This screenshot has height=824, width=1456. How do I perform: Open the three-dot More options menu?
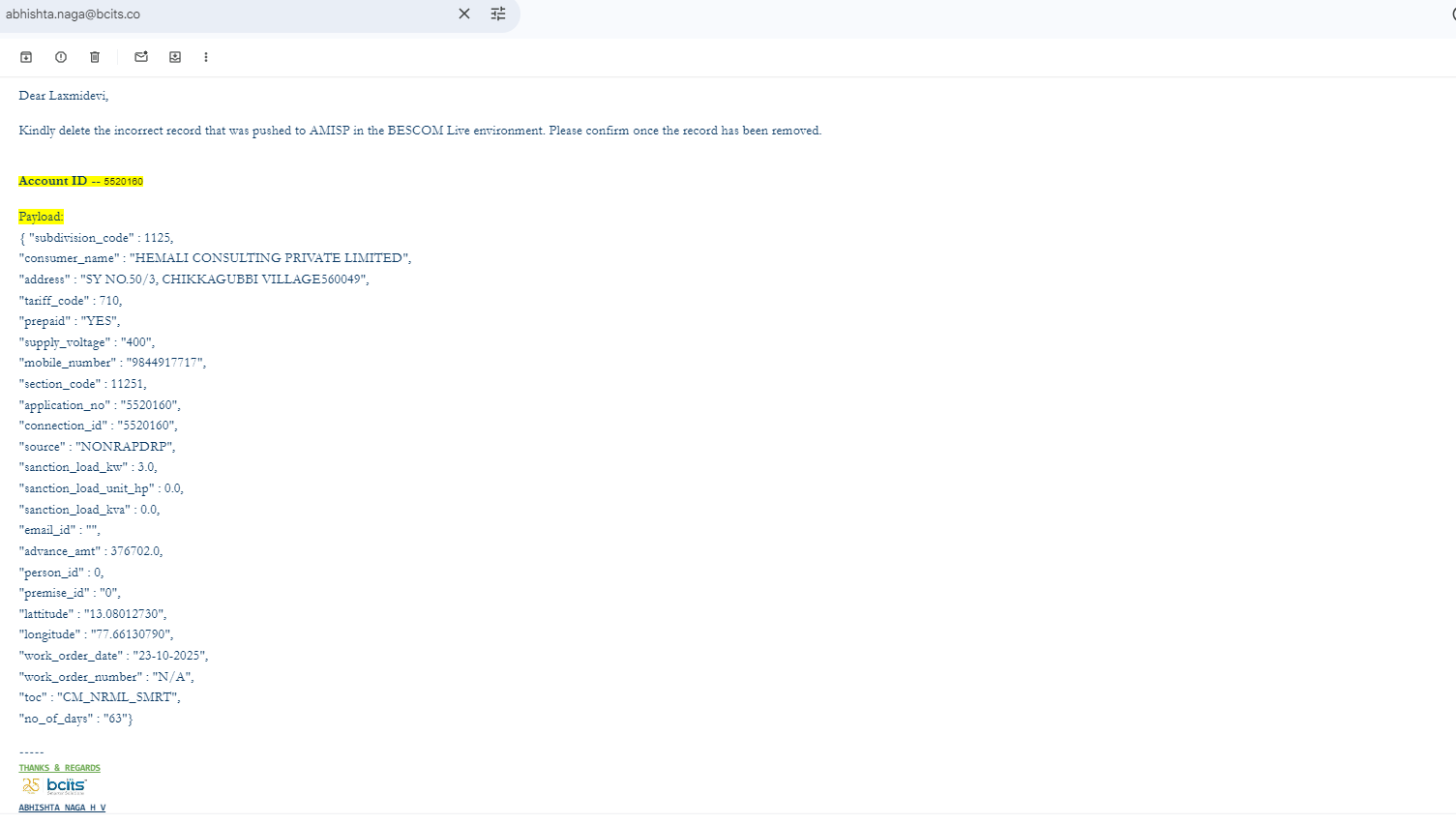206,57
